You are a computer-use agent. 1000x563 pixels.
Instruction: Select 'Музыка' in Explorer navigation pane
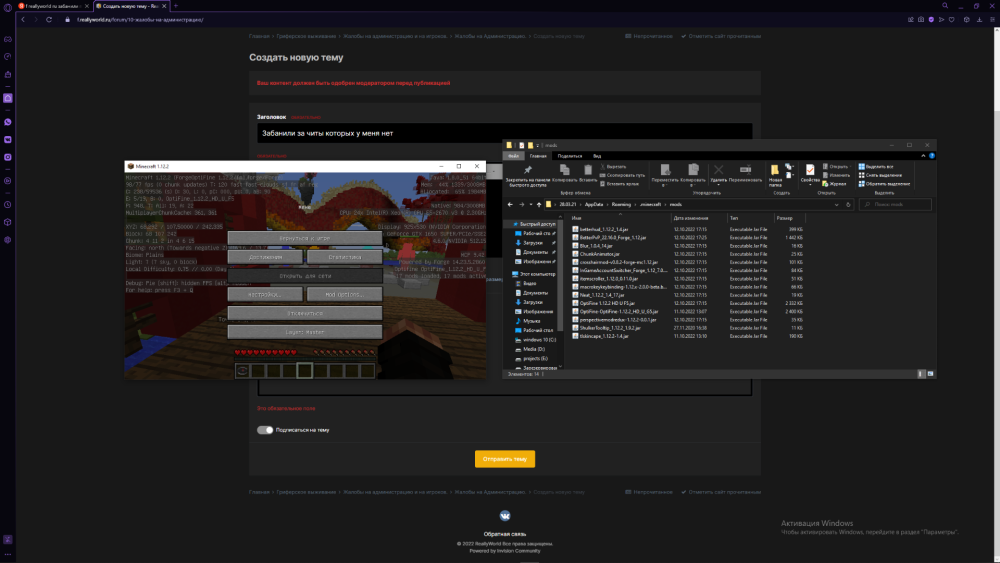pos(531,321)
